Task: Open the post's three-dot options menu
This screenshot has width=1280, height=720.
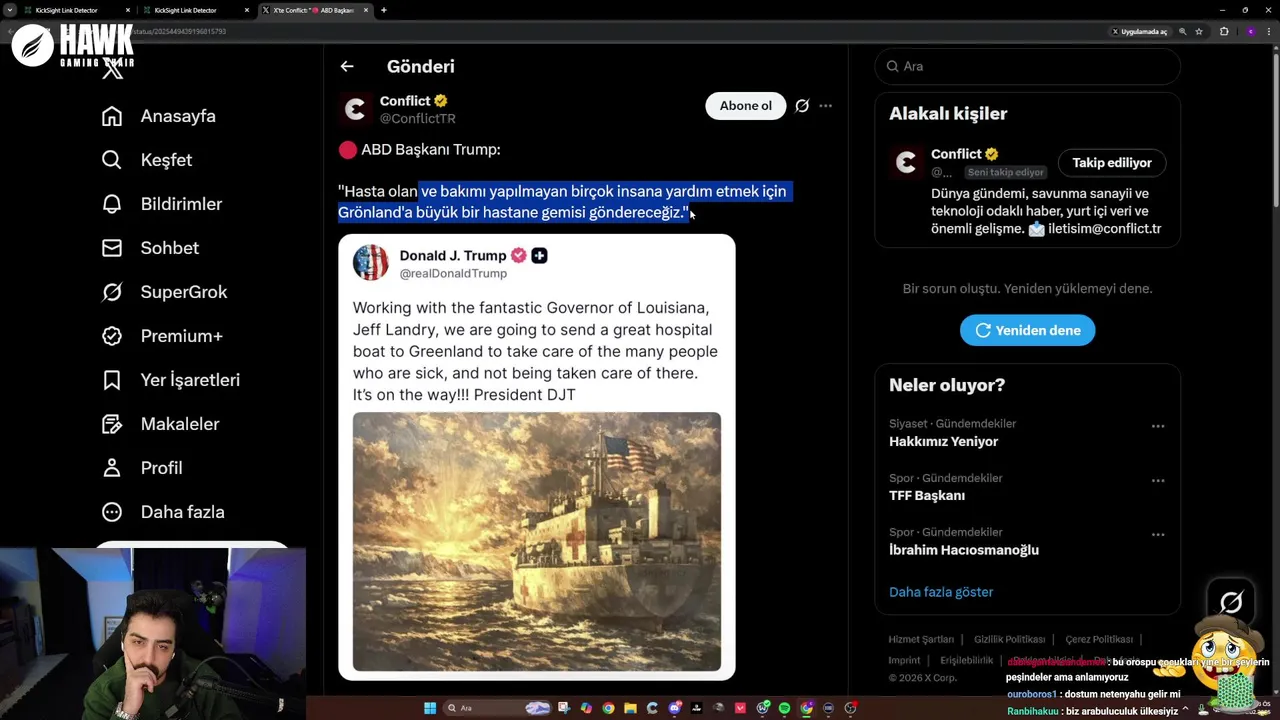Action: (x=825, y=106)
